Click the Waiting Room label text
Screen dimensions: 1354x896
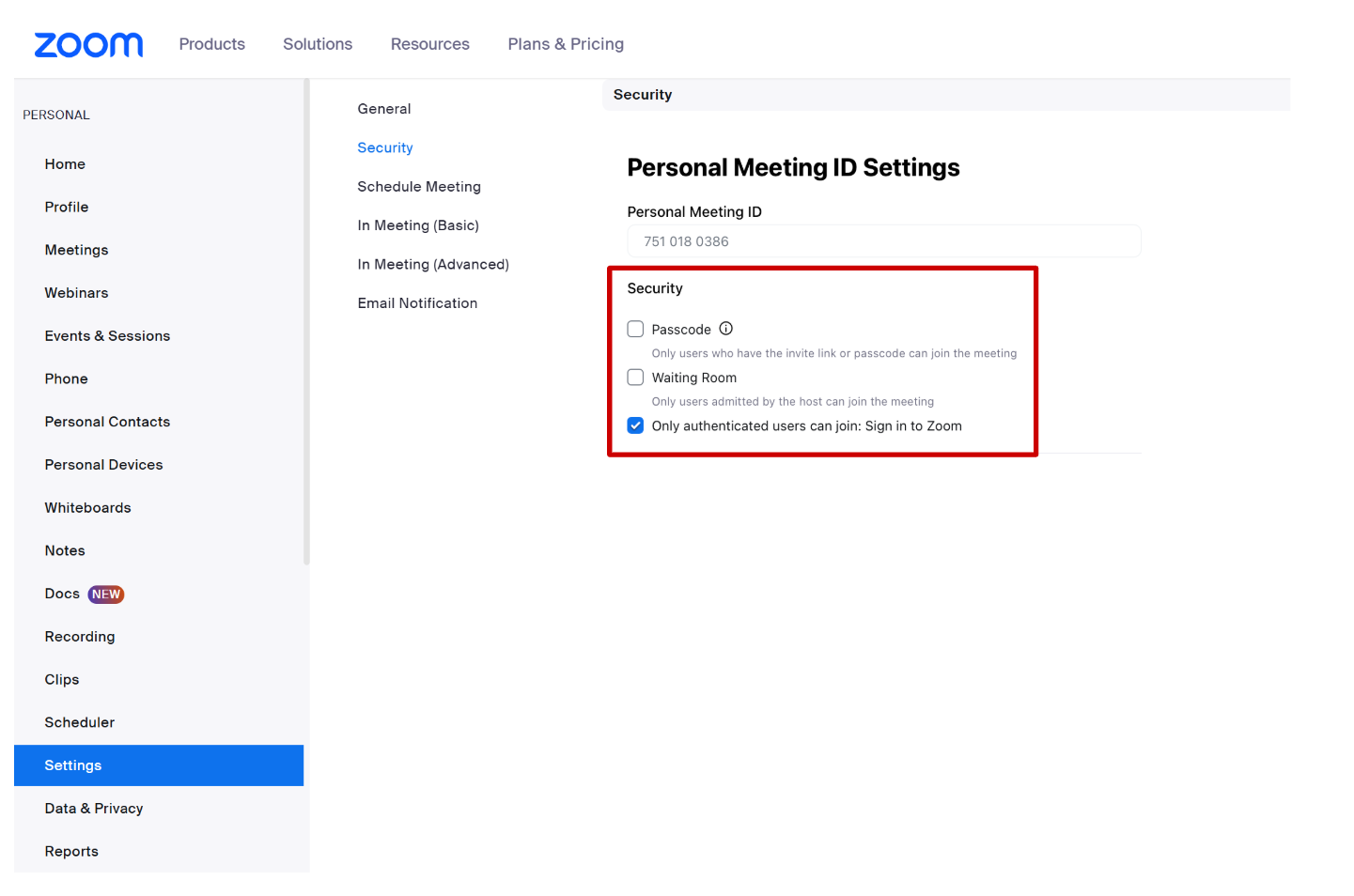[694, 378]
